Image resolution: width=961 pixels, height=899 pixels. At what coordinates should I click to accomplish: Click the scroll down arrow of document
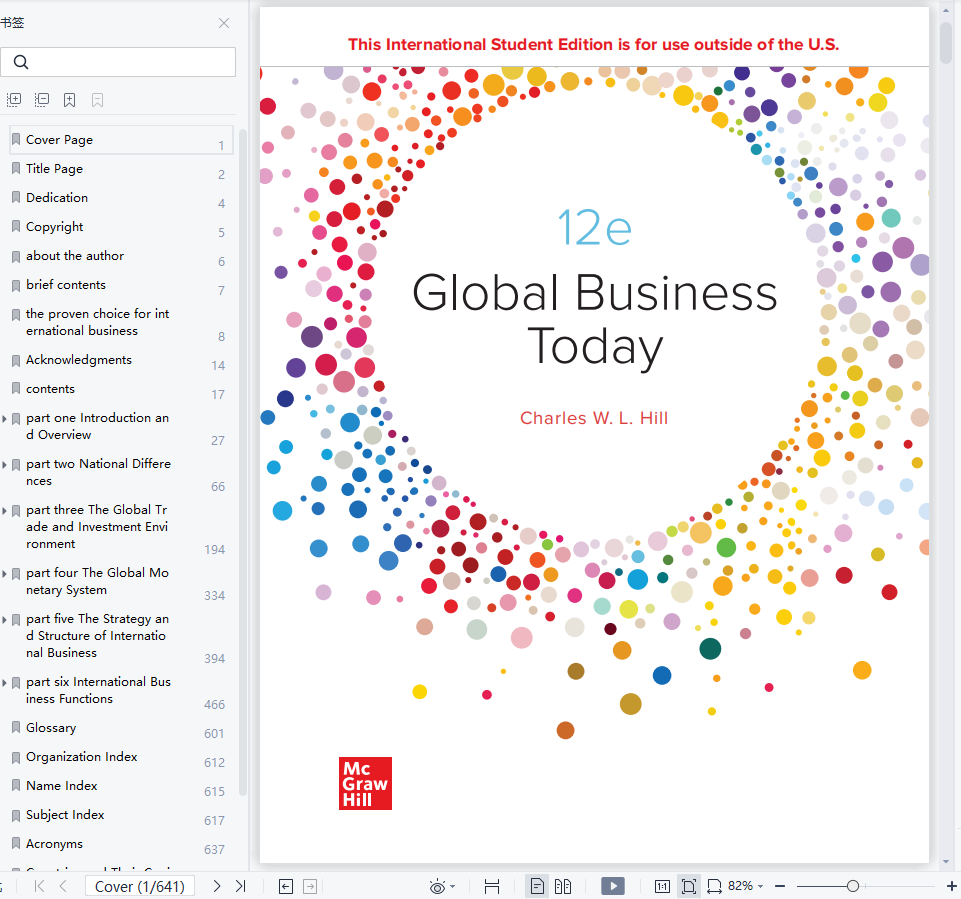(x=946, y=862)
